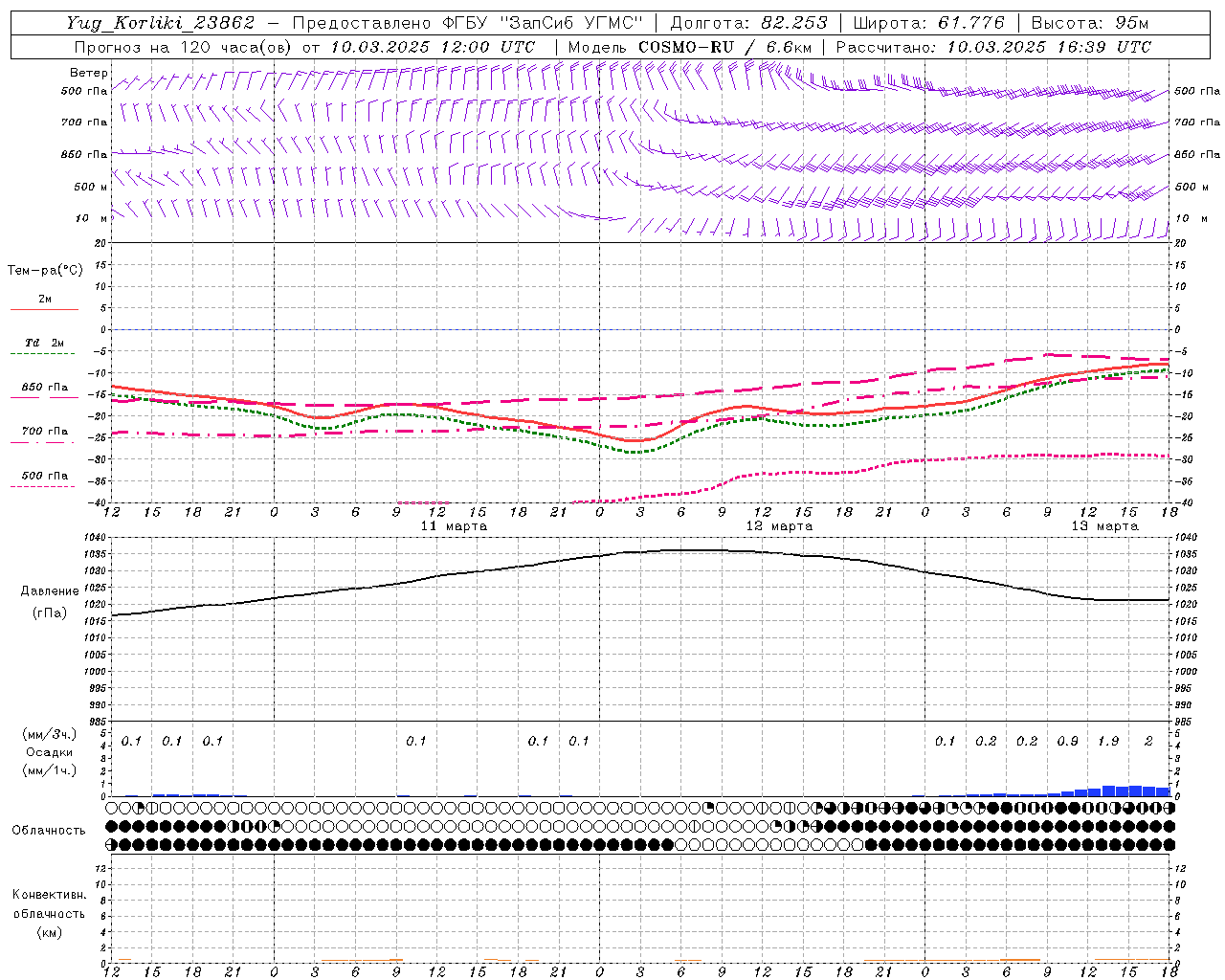1225x980 pixels.
Task: Select the "ЗапСиб УГМС" provider text
Action: pyautogui.click(x=570, y=23)
